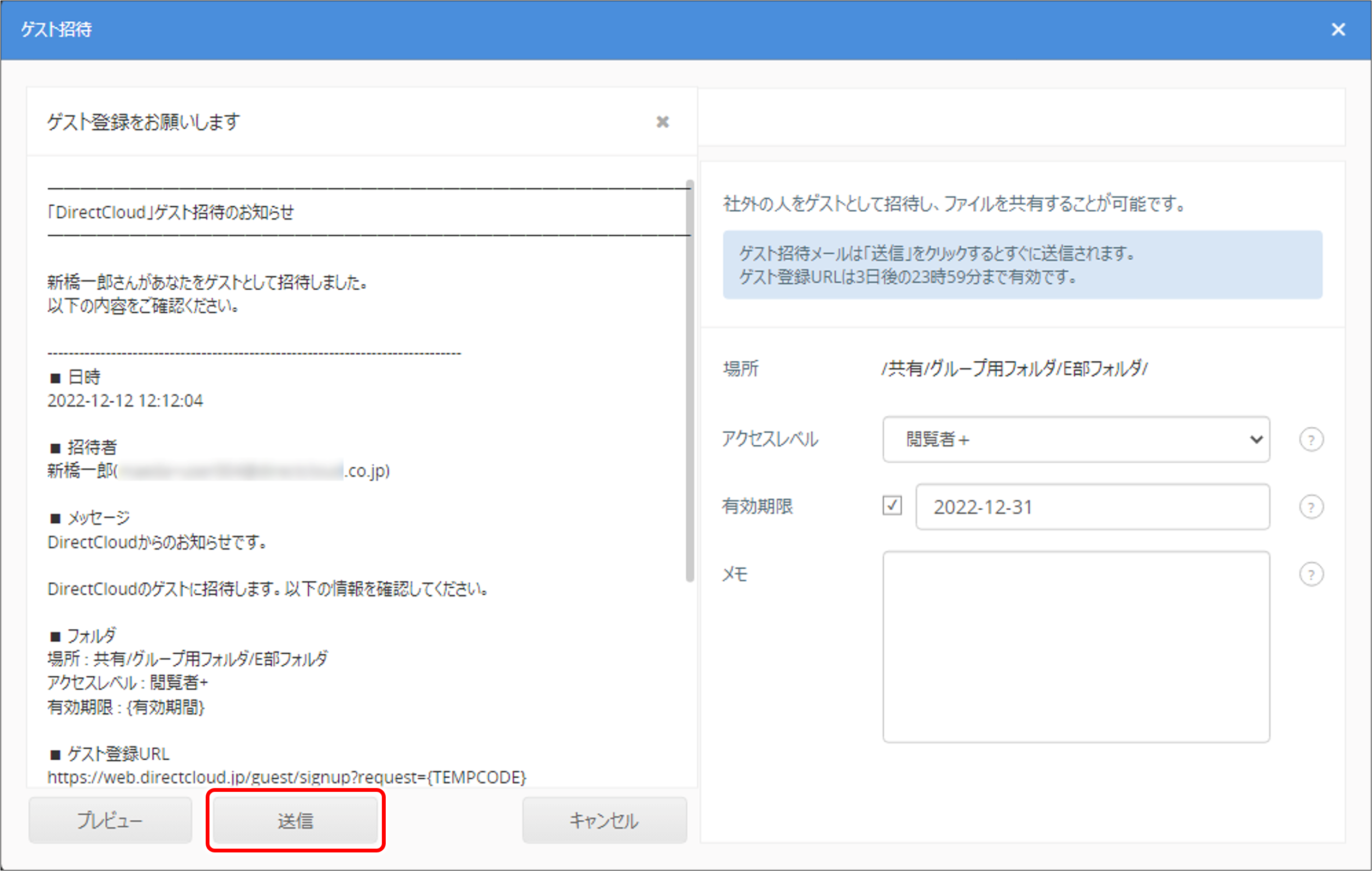Click the プレビュー button

(x=110, y=820)
